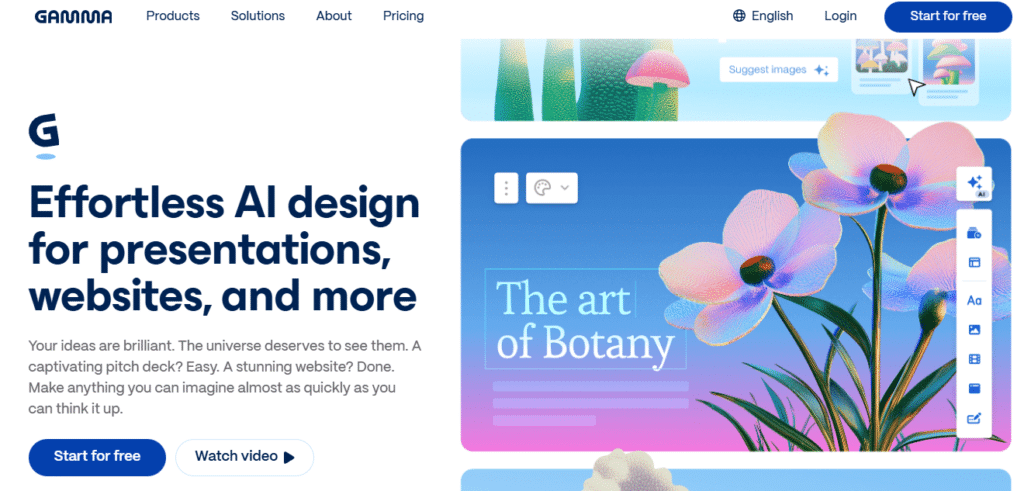This screenshot has height=491, width=1024.
Task: Click the edit pencil icon in the toolbar
Action: click(x=974, y=418)
